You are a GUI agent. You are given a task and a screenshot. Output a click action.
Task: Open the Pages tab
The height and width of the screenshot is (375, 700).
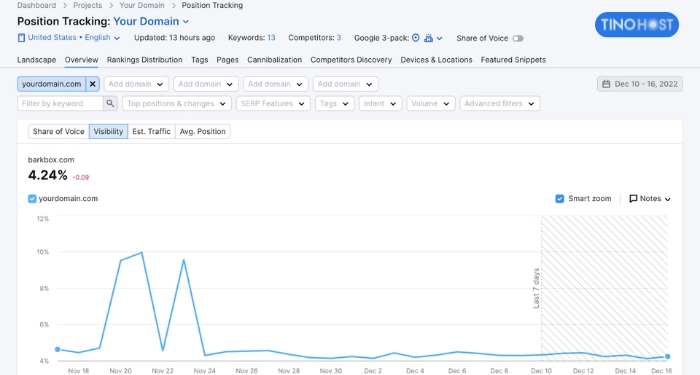click(x=228, y=60)
